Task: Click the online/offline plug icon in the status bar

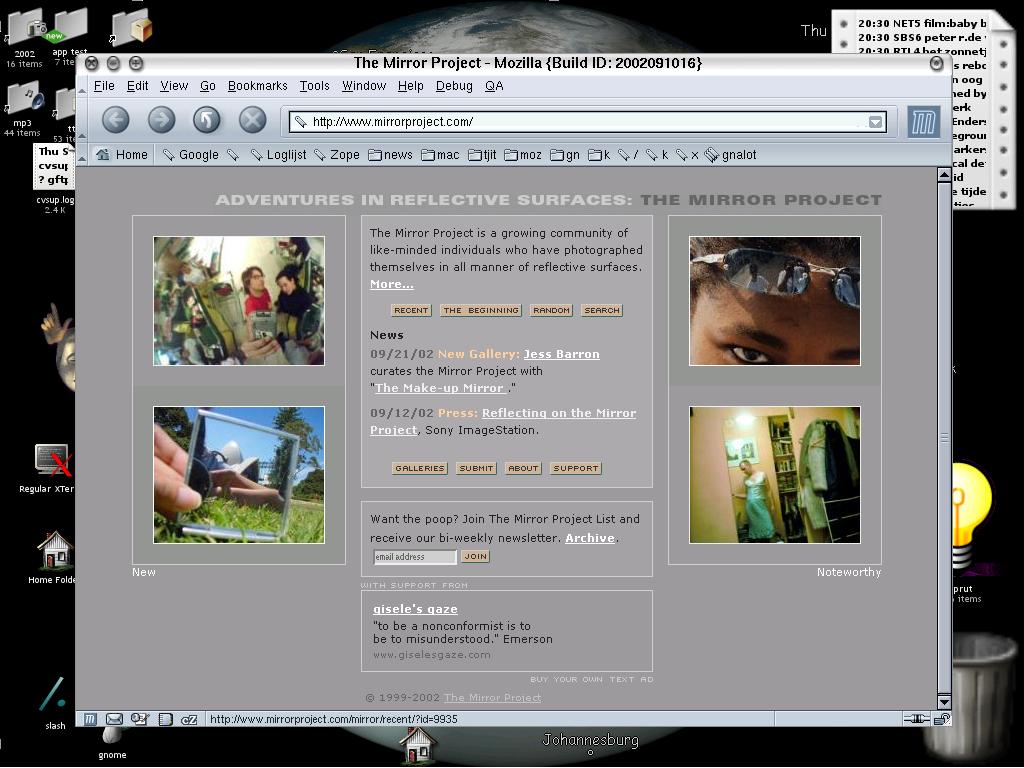Action: click(x=916, y=719)
